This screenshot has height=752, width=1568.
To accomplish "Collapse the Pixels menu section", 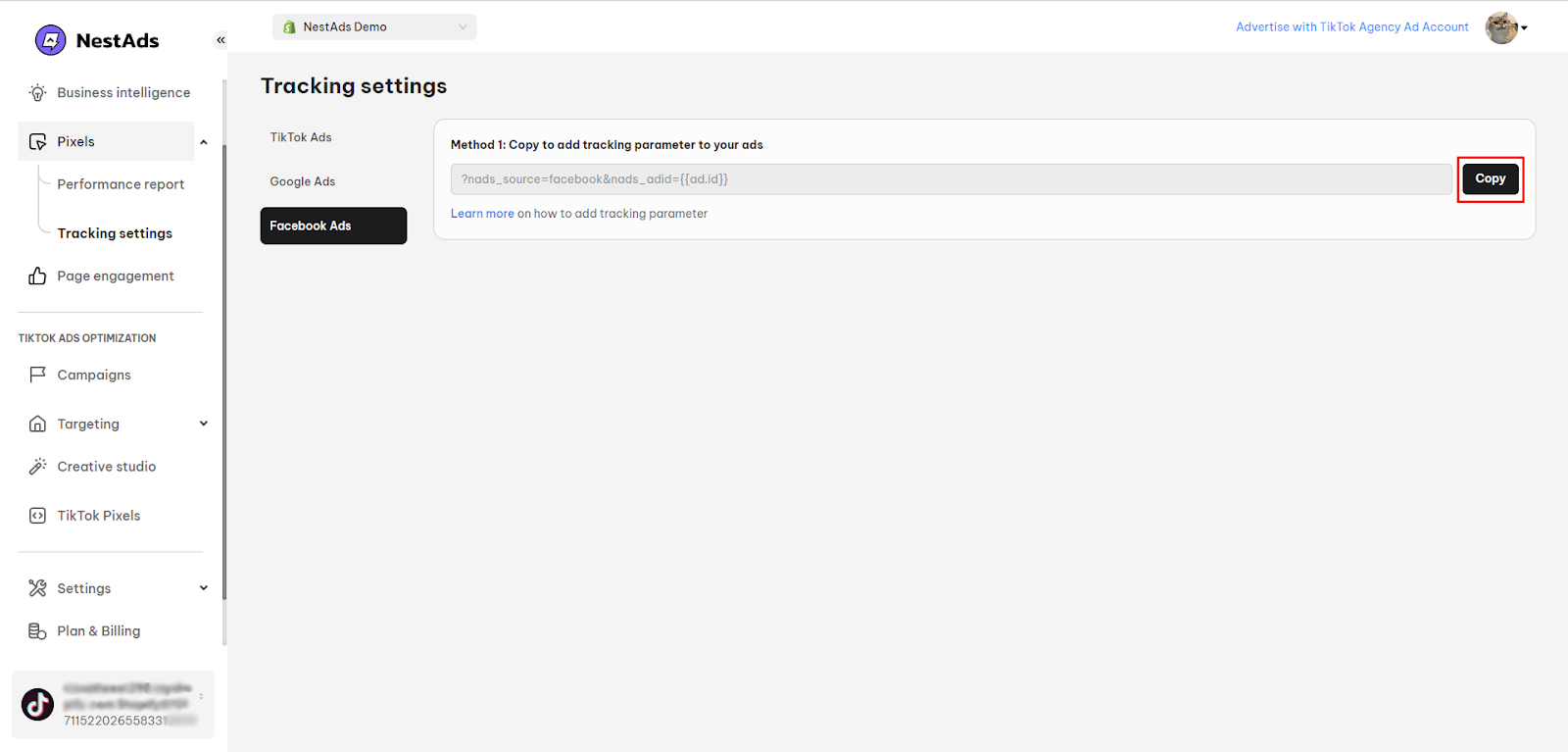I will [204, 142].
